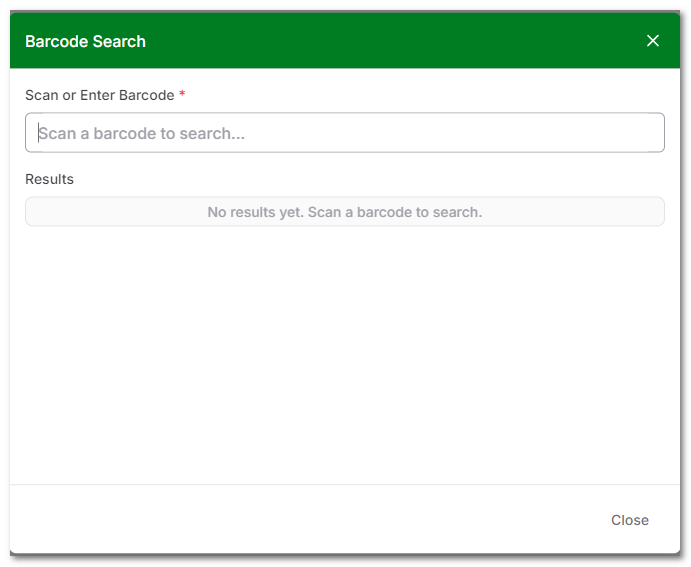Click the Results section label

(x=49, y=179)
